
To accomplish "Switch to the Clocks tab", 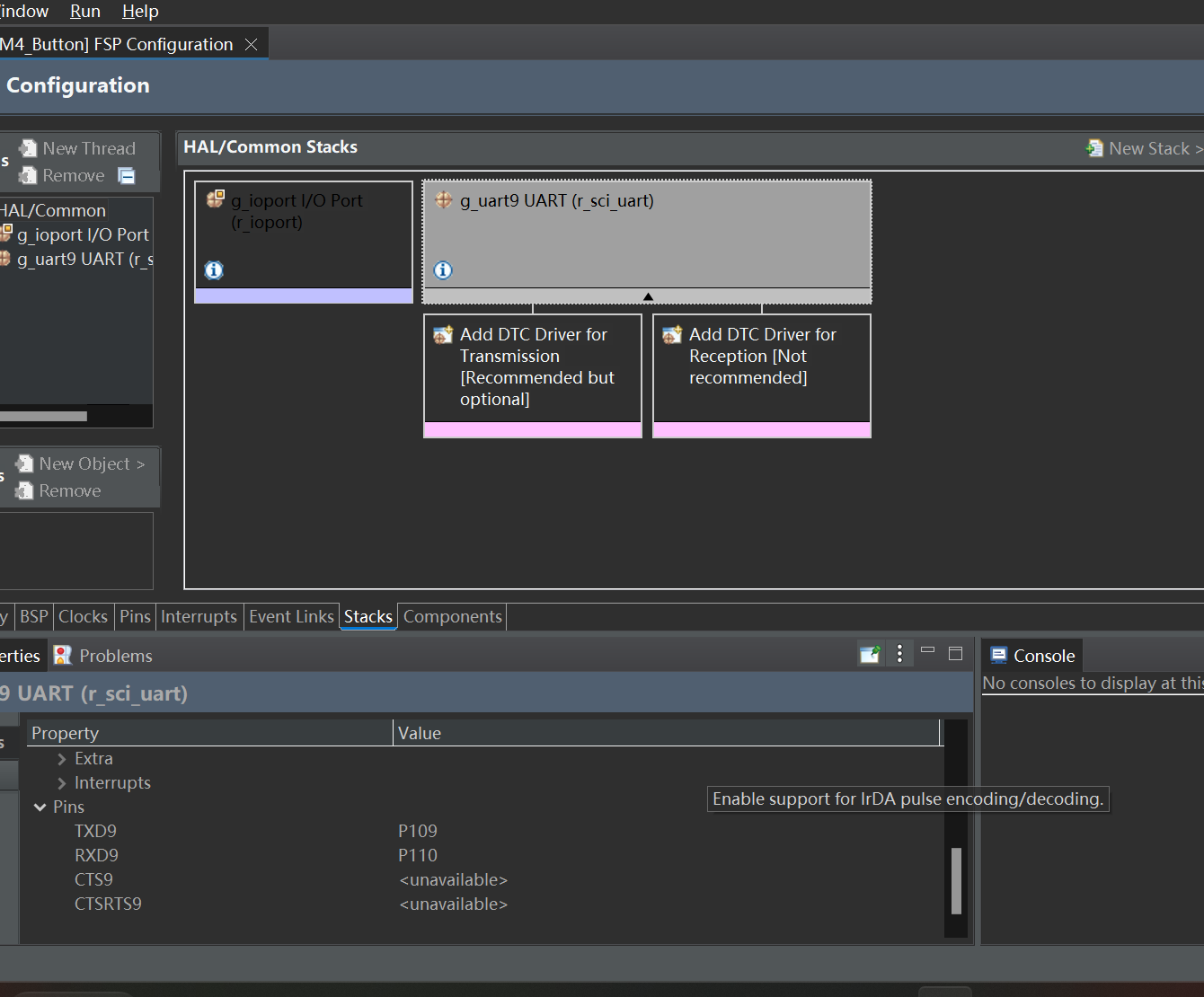I will pyautogui.click(x=83, y=616).
